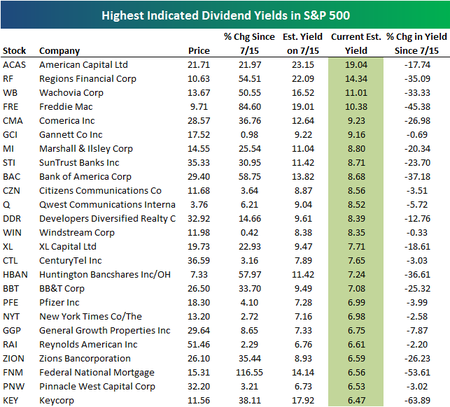Click 'Comerica Inc' company name
This screenshot has height=407, width=450.
[67, 121]
